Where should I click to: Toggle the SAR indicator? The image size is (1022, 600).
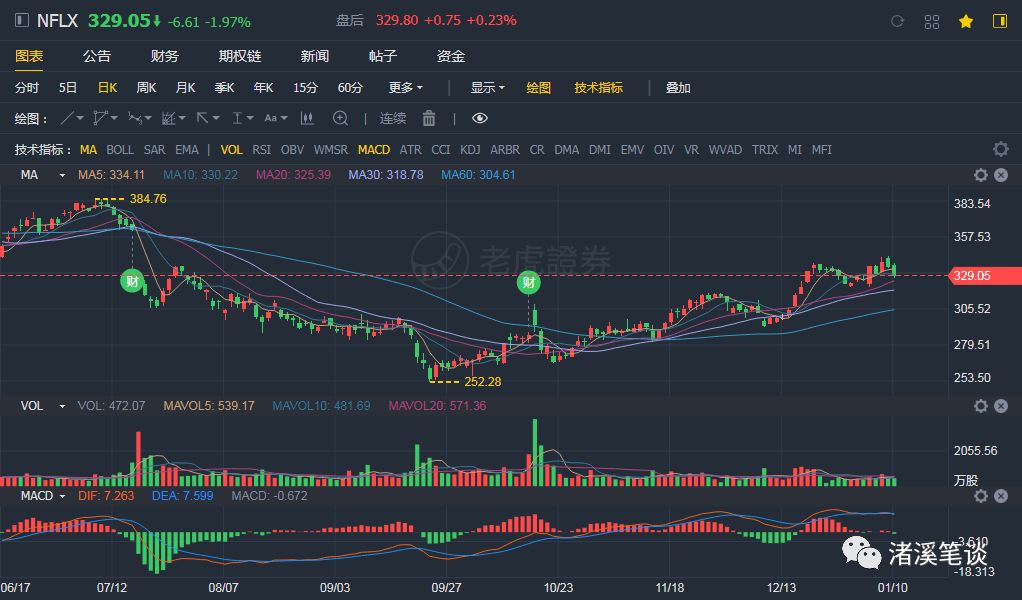[154, 150]
